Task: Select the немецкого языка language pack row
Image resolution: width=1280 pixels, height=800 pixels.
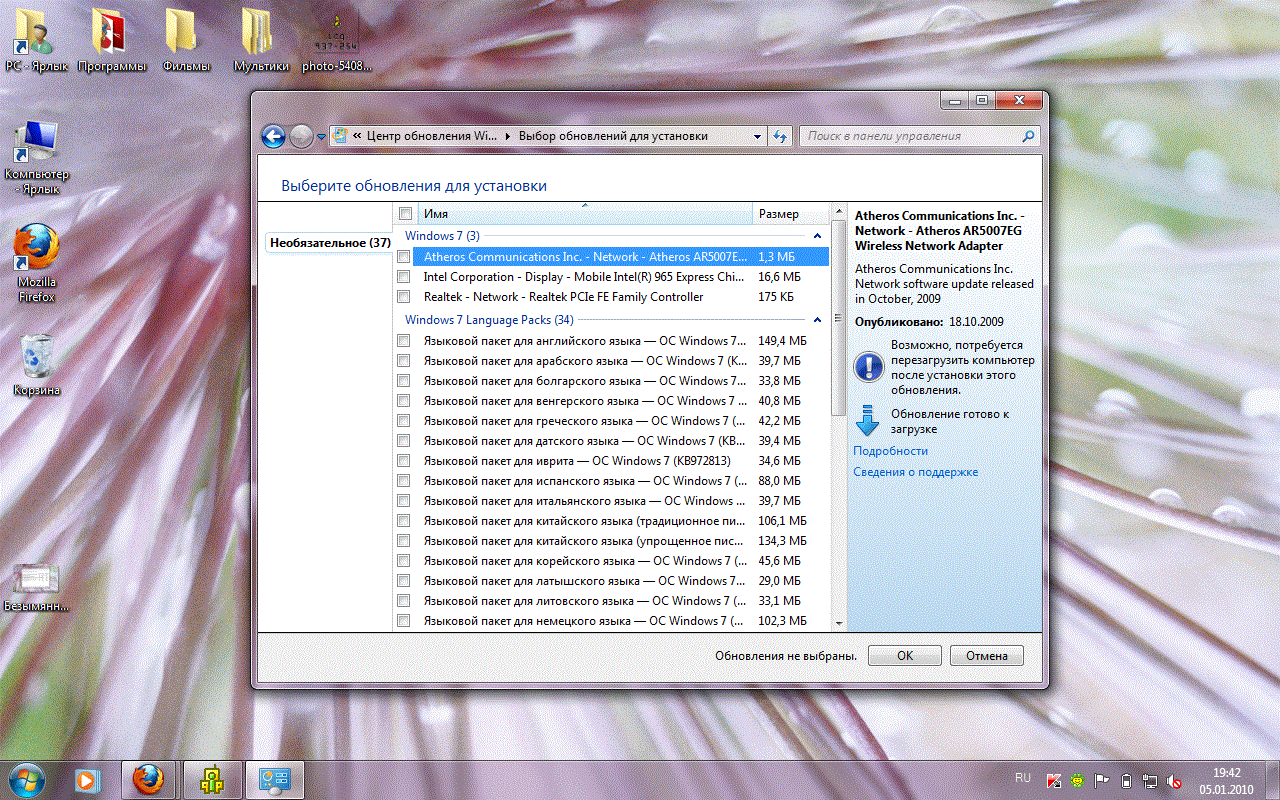Action: coord(611,621)
